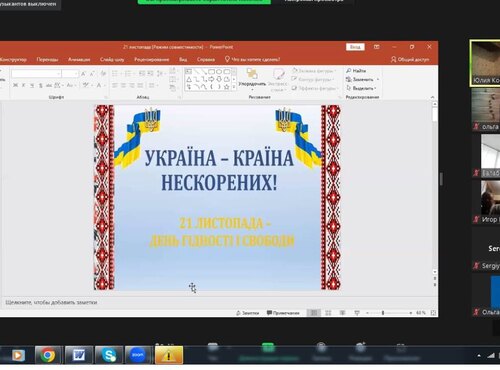Viewport: 500px width, 370px height.
Task: Click the zoom out minus button
Action: point(367,313)
